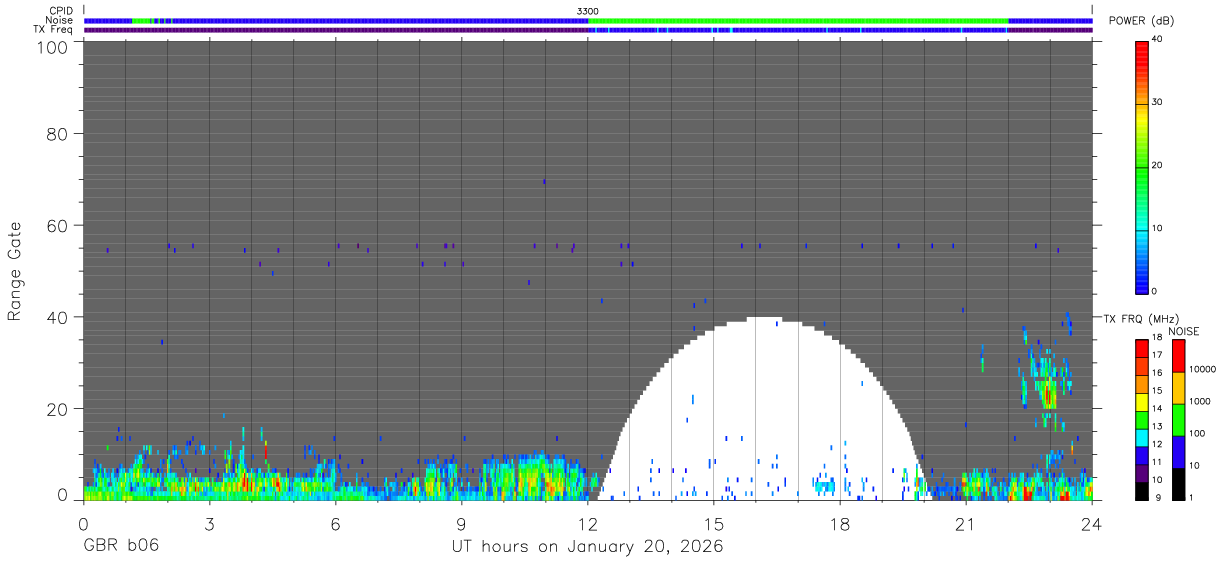Screen dimensions: 1228x567
Task: Click the '10000' tick in NOISE legend
Action: click(x=1203, y=369)
